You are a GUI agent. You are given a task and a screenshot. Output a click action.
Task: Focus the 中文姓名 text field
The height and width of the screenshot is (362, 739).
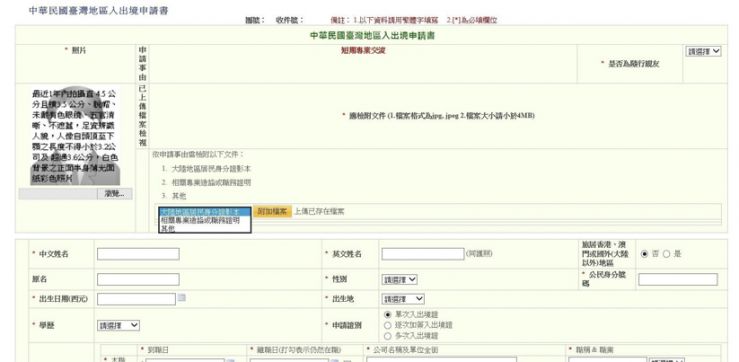[x=138, y=254]
